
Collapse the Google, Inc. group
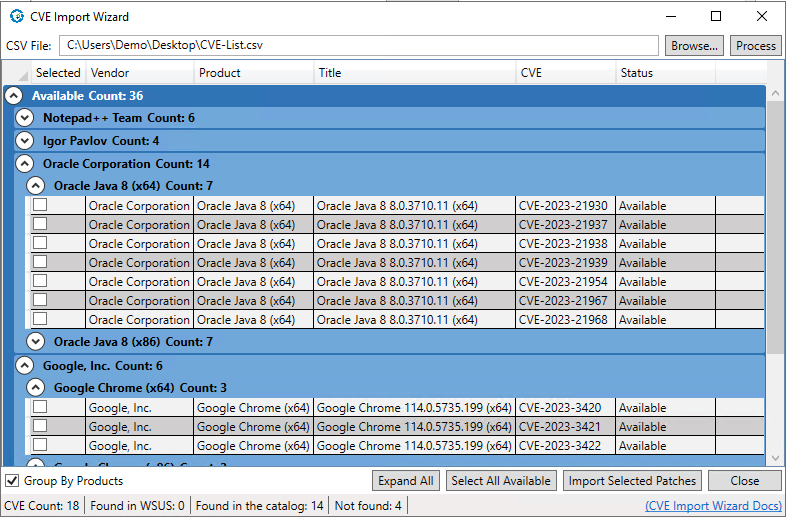[x=25, y=366]
